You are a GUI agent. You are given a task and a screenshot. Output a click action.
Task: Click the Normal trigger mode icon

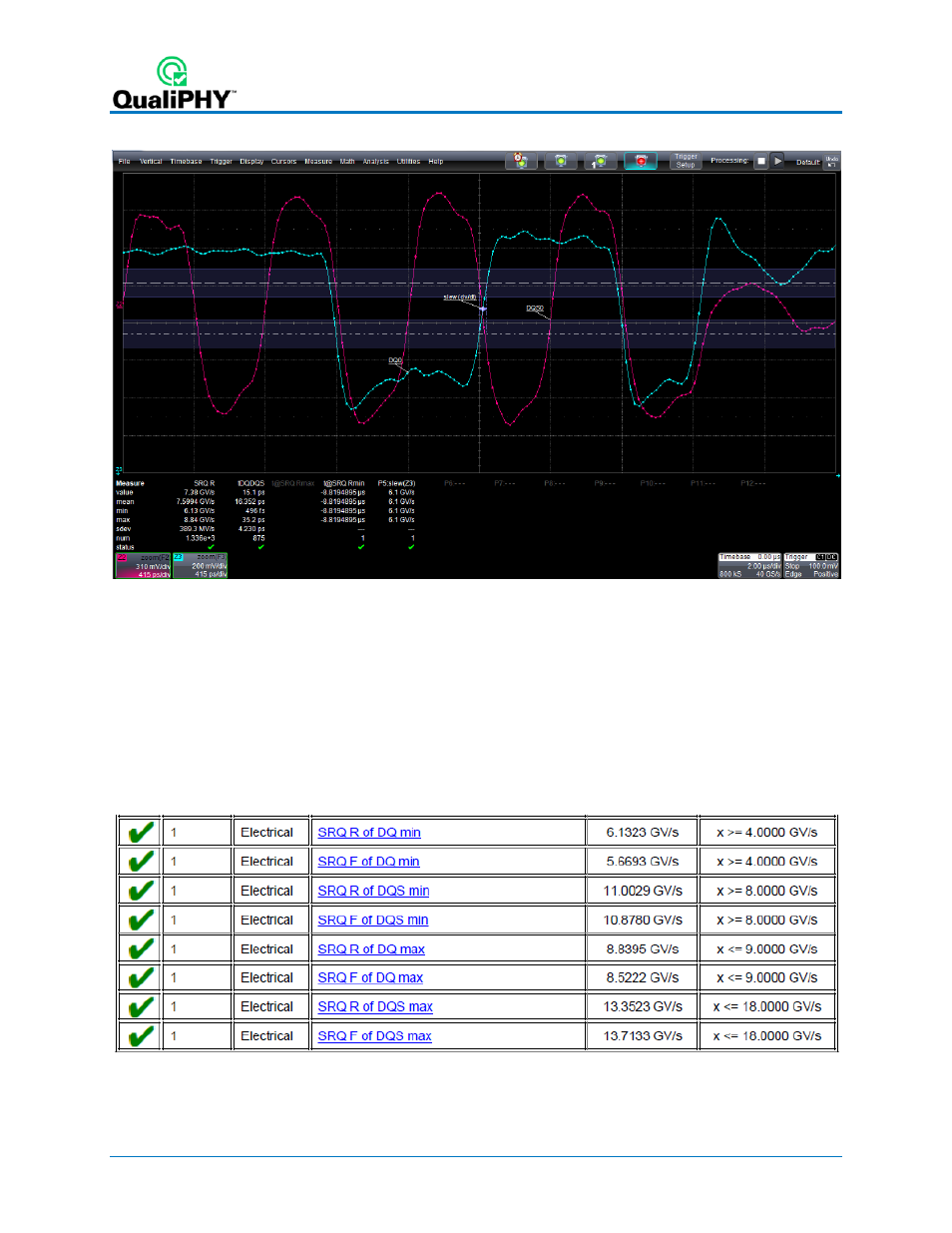[561, 160]
